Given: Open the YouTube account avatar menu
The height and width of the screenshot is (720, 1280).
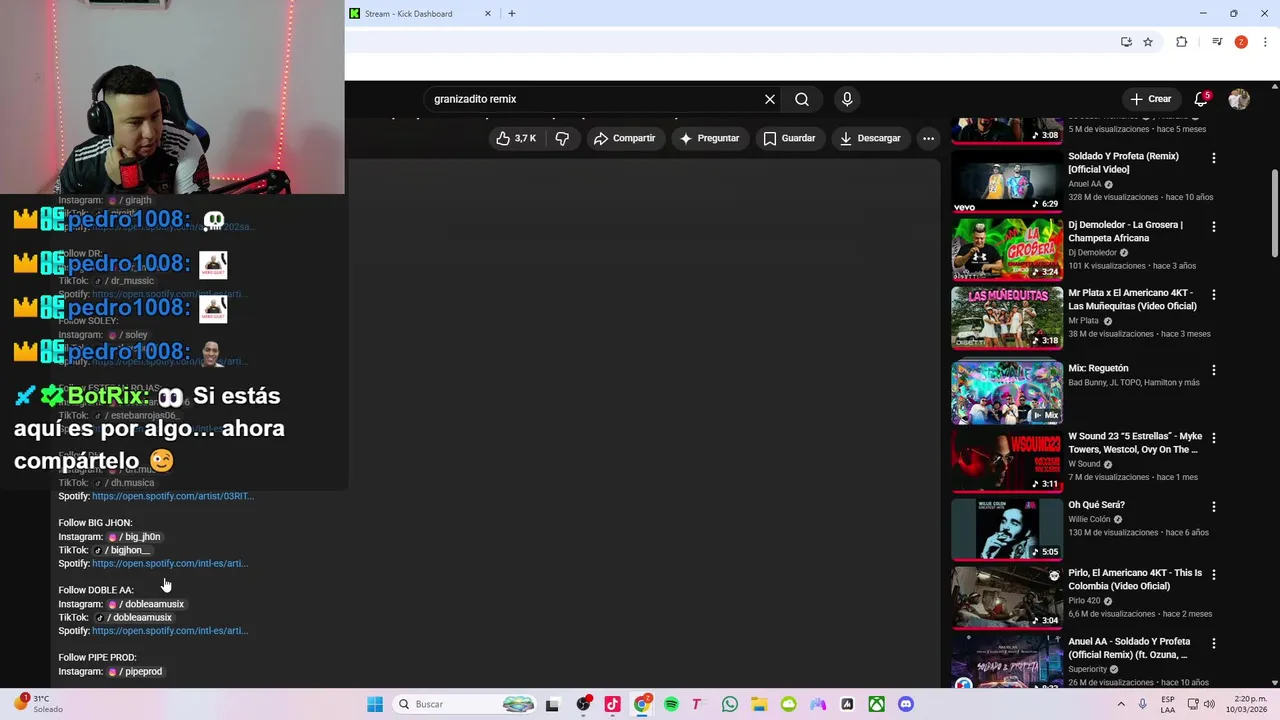Looking at the screenshot, I should click(x=1239, y=99).
